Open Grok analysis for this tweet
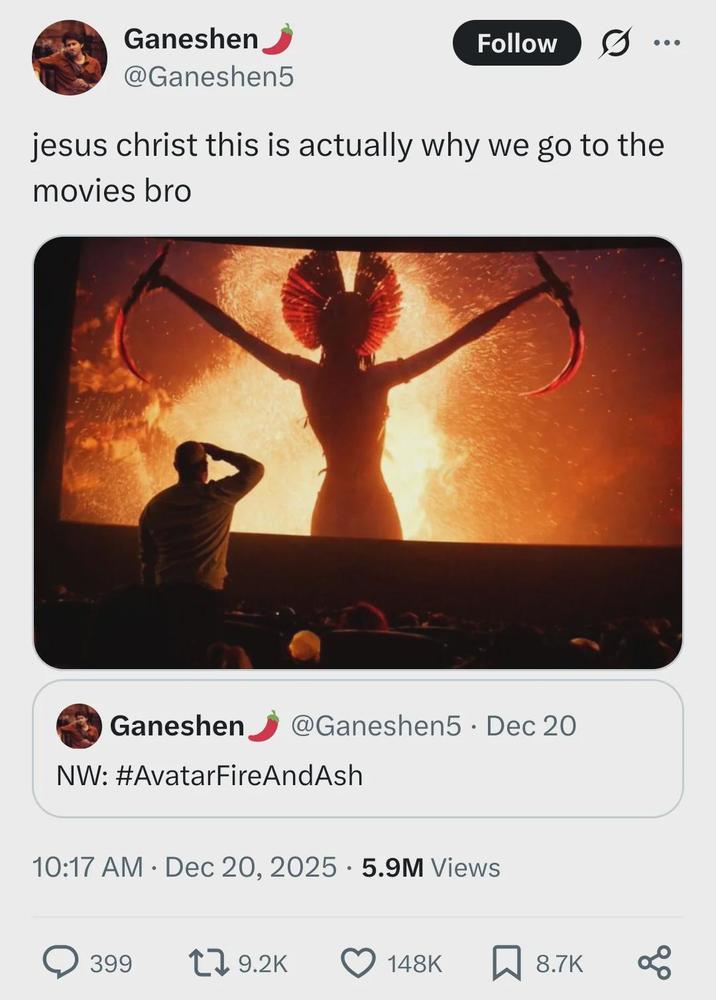 (x=614, y=43)
